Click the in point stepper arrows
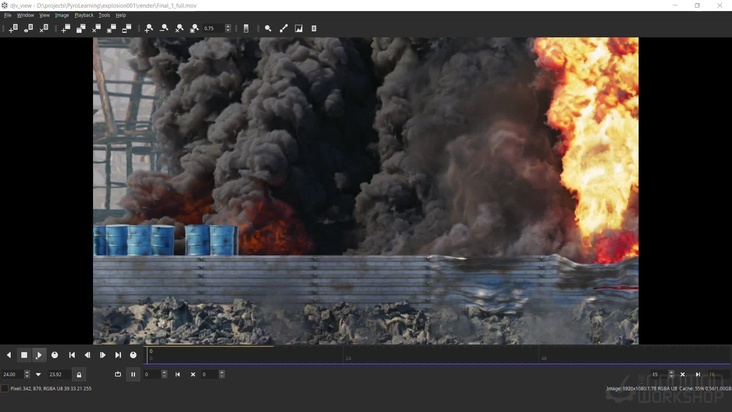This screenshot has height=412, width=732. 222,374
